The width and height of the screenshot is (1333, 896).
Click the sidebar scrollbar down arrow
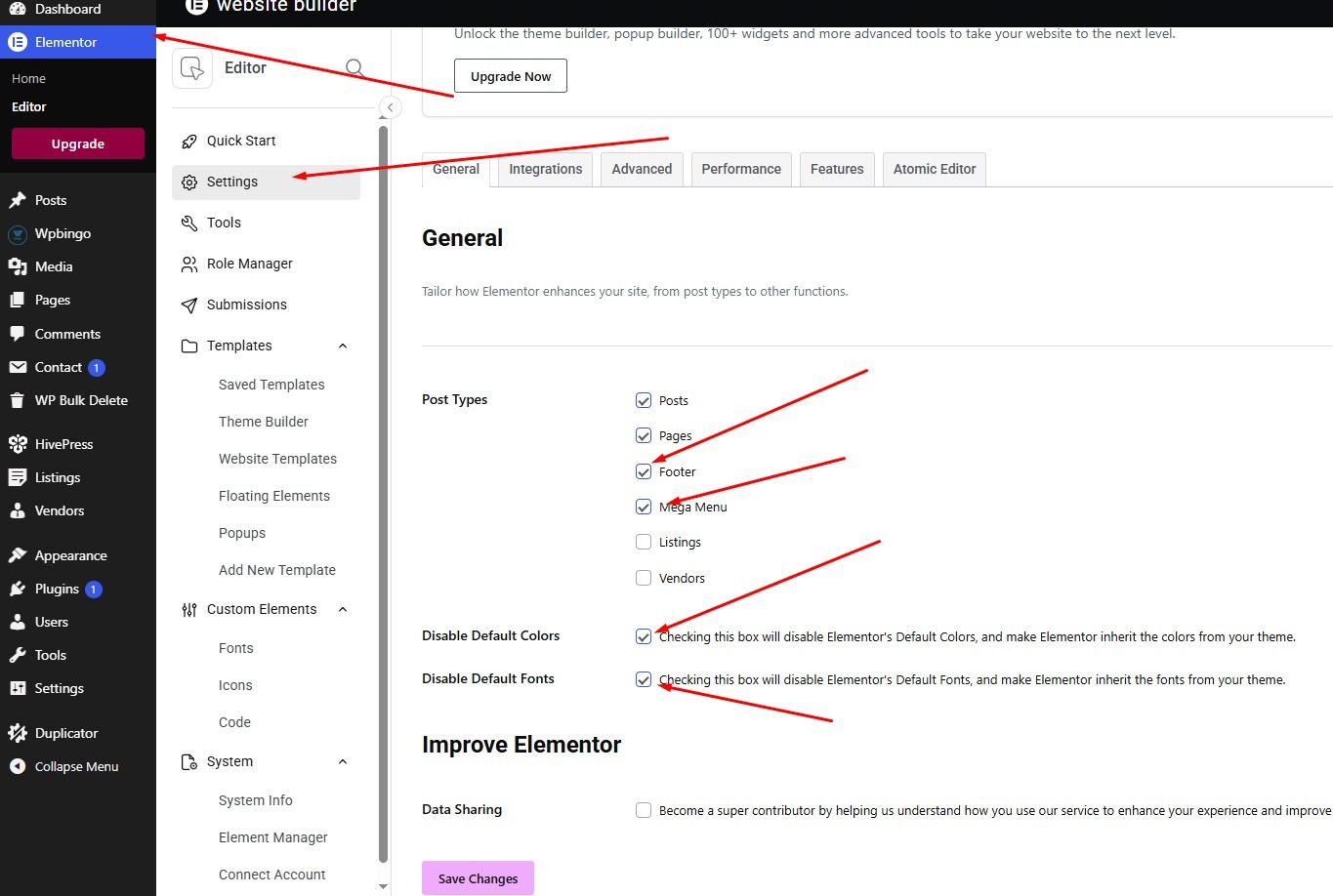pyautogui.click(x=383, y=886)
